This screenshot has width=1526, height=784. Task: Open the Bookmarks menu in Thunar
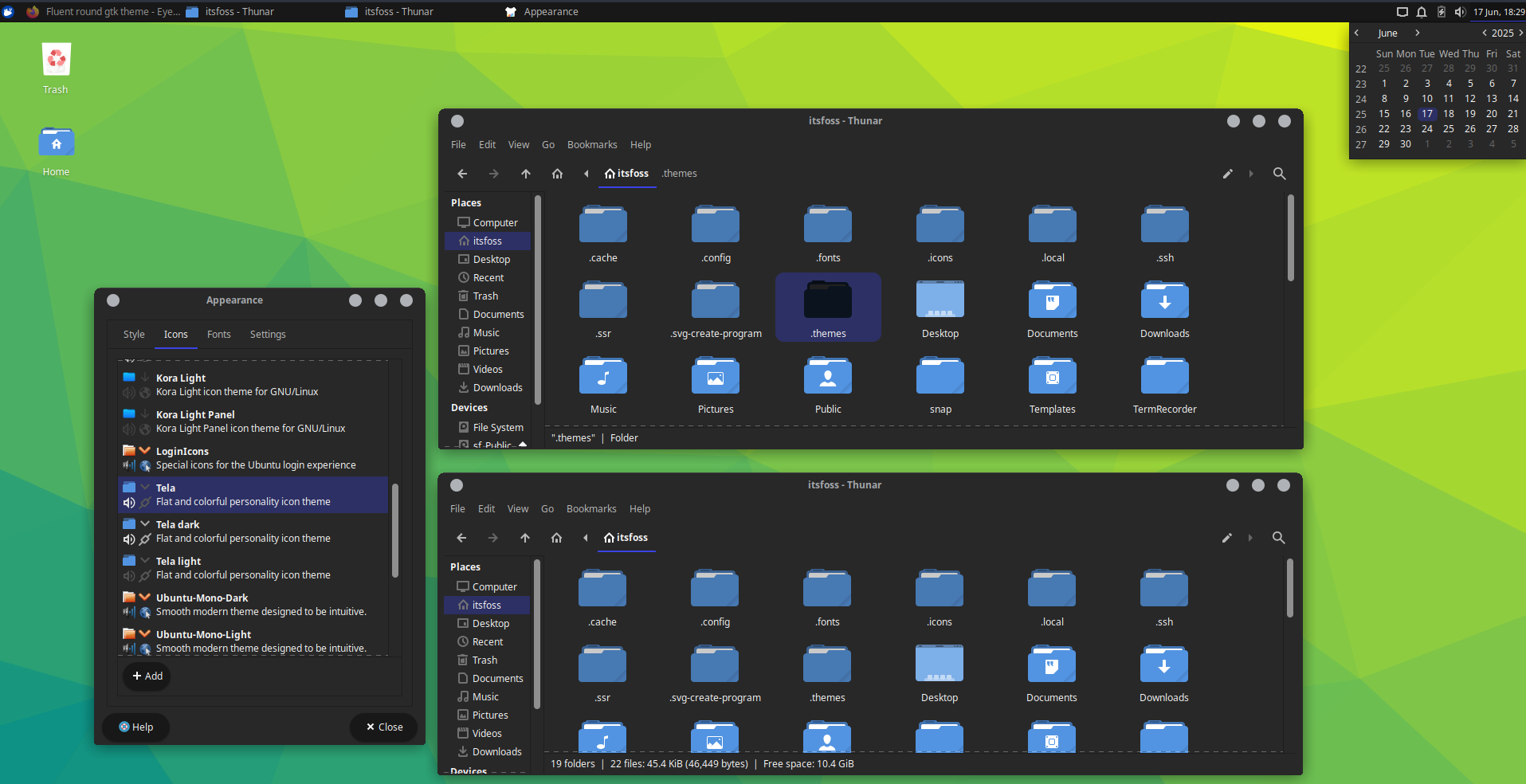point(592,144)
